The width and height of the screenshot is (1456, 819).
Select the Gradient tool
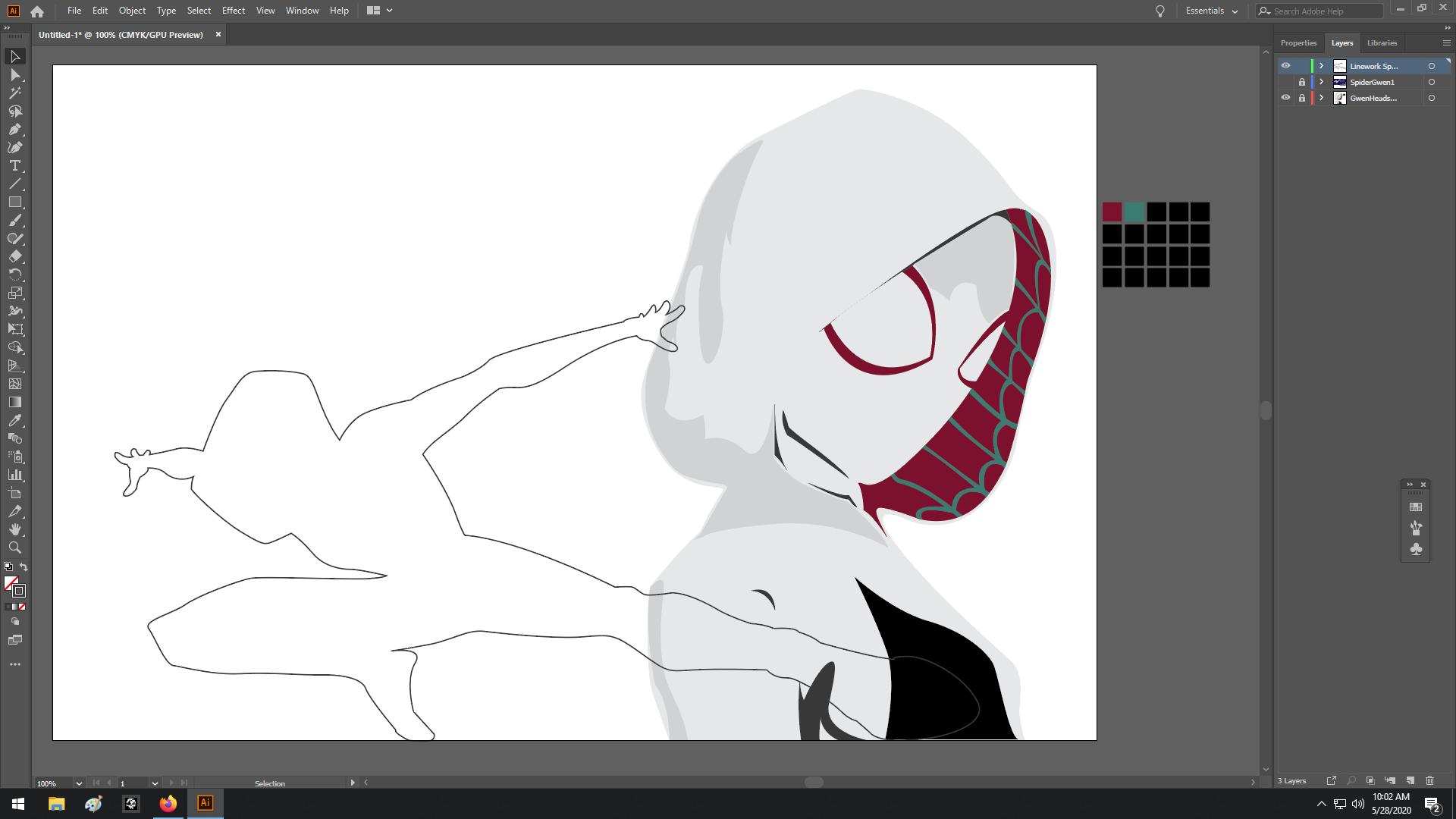pos(15,403)
